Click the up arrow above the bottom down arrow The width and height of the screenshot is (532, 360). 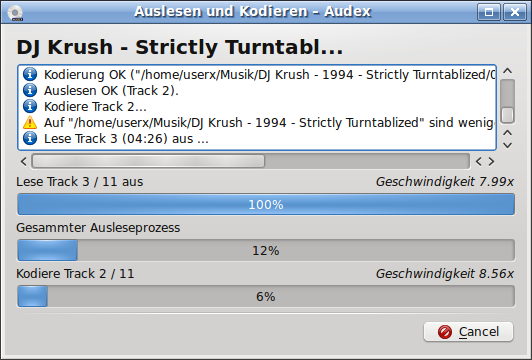click(508, 133)
